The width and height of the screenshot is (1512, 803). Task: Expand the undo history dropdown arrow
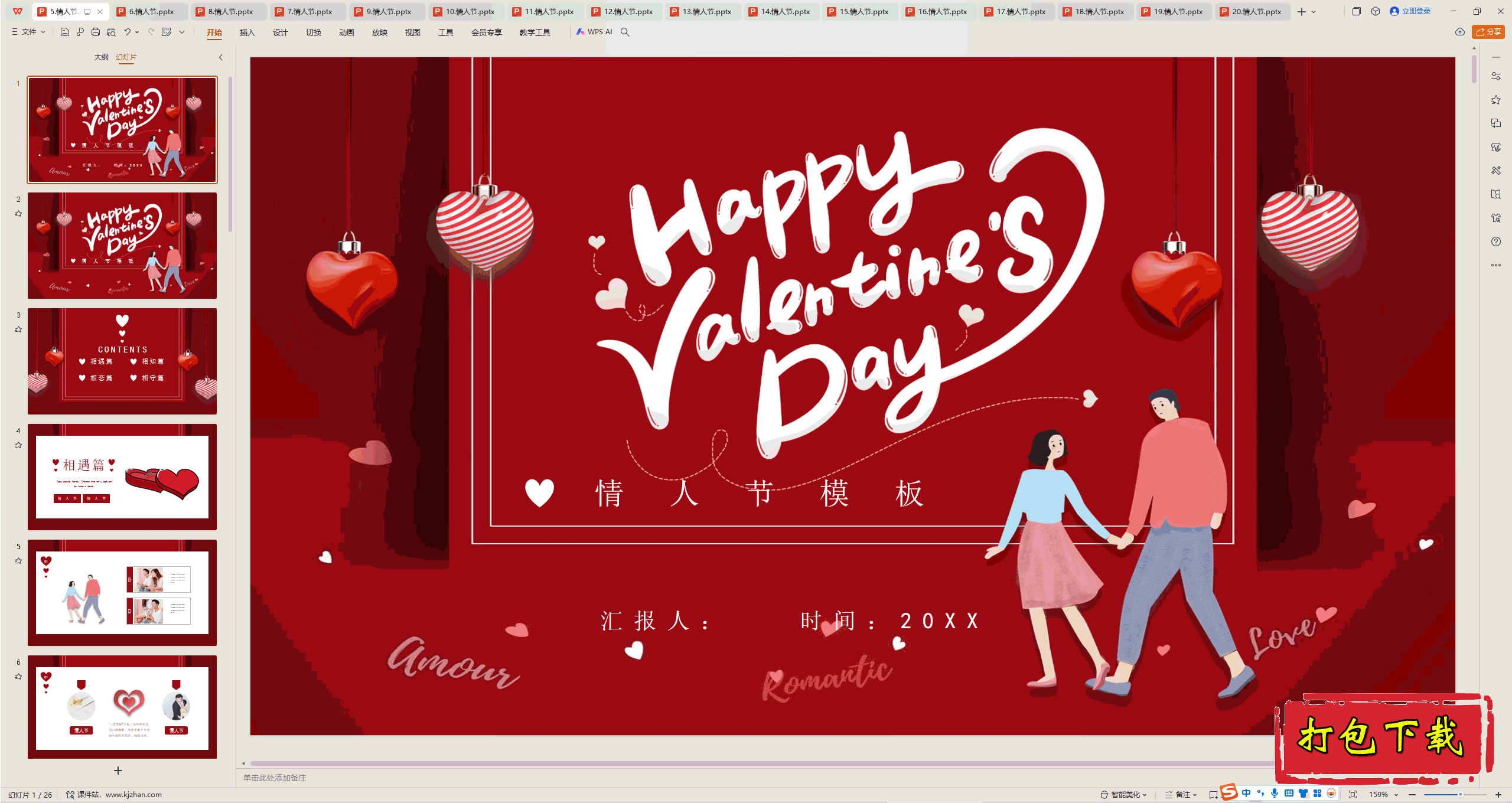(x=137, y=32)
